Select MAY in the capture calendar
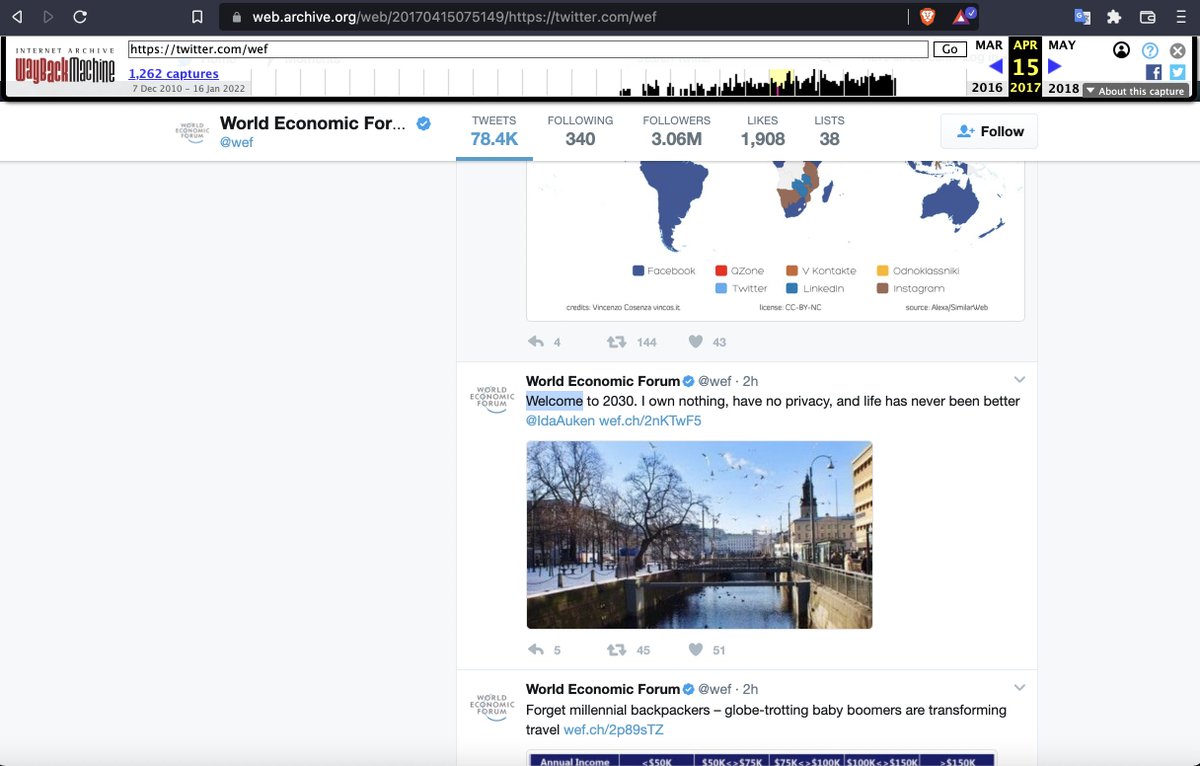This screenshot has width=1200, height=766. point(1062,46)
